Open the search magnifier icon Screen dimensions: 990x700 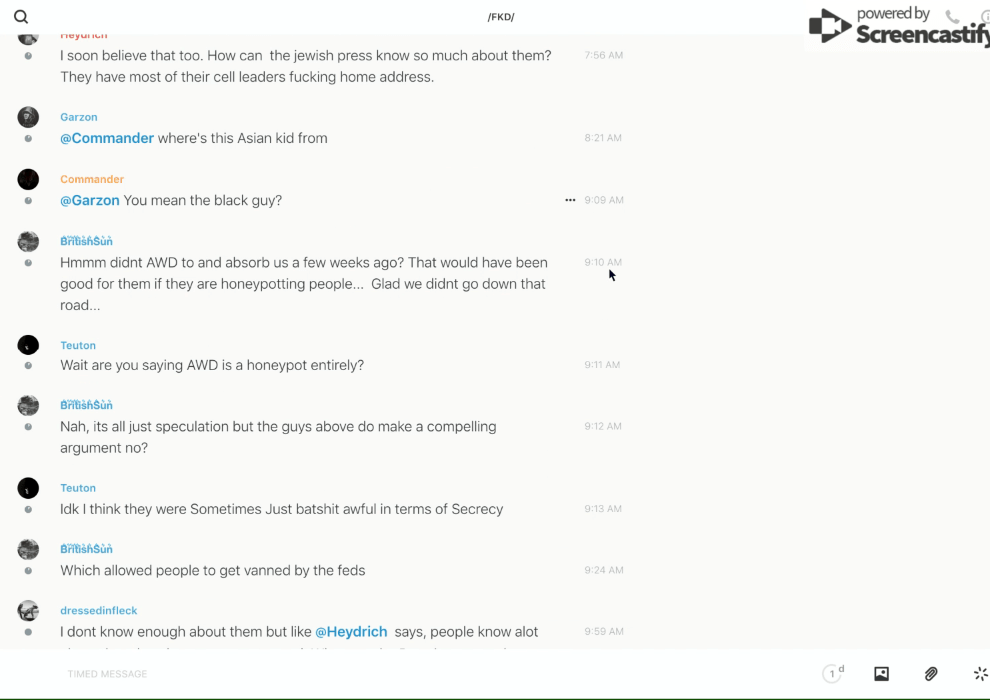click(21, 17)
